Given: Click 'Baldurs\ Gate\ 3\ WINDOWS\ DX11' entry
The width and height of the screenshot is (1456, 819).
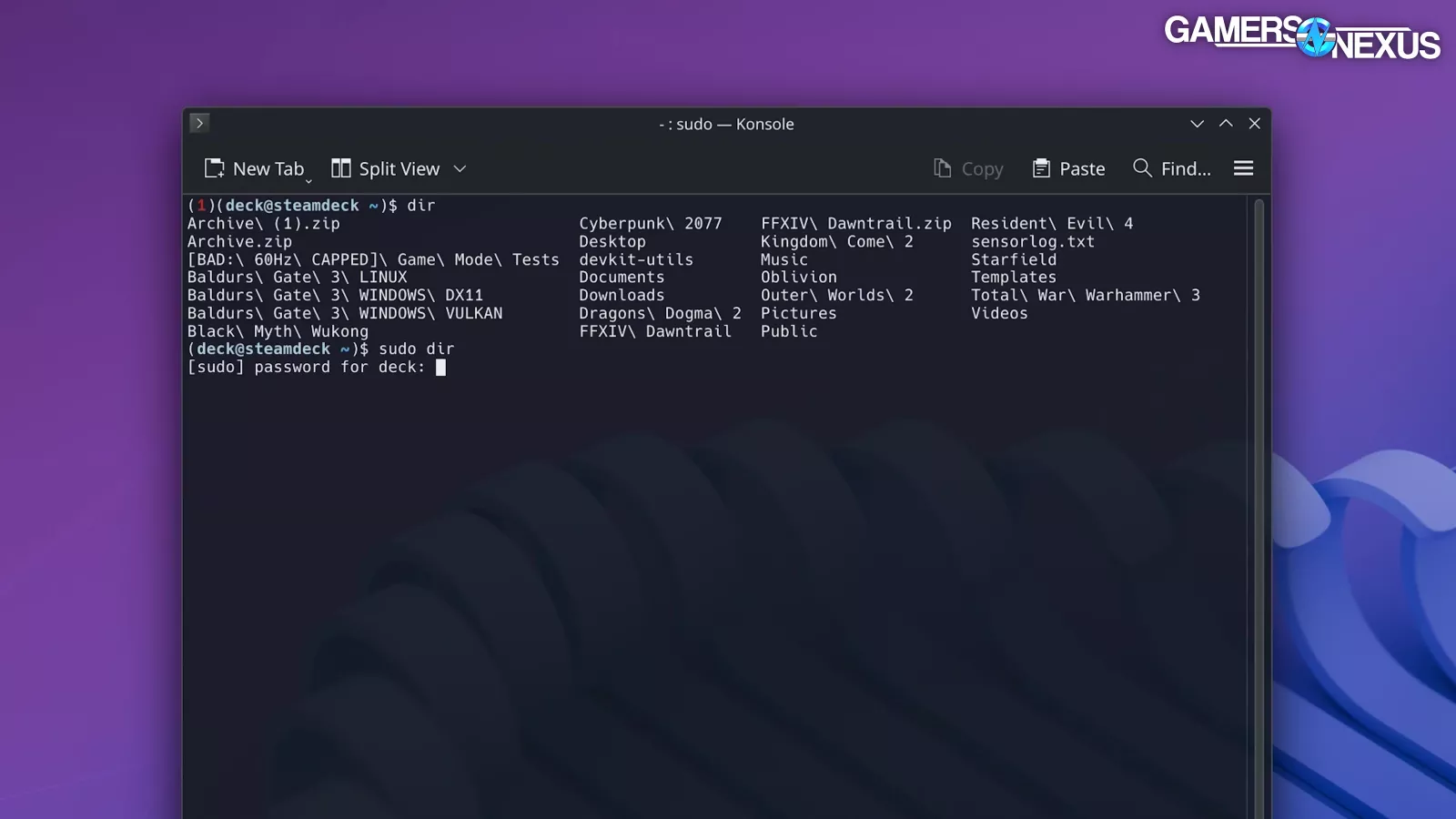Looking at the screenshot, I should (x=335, y=296).
